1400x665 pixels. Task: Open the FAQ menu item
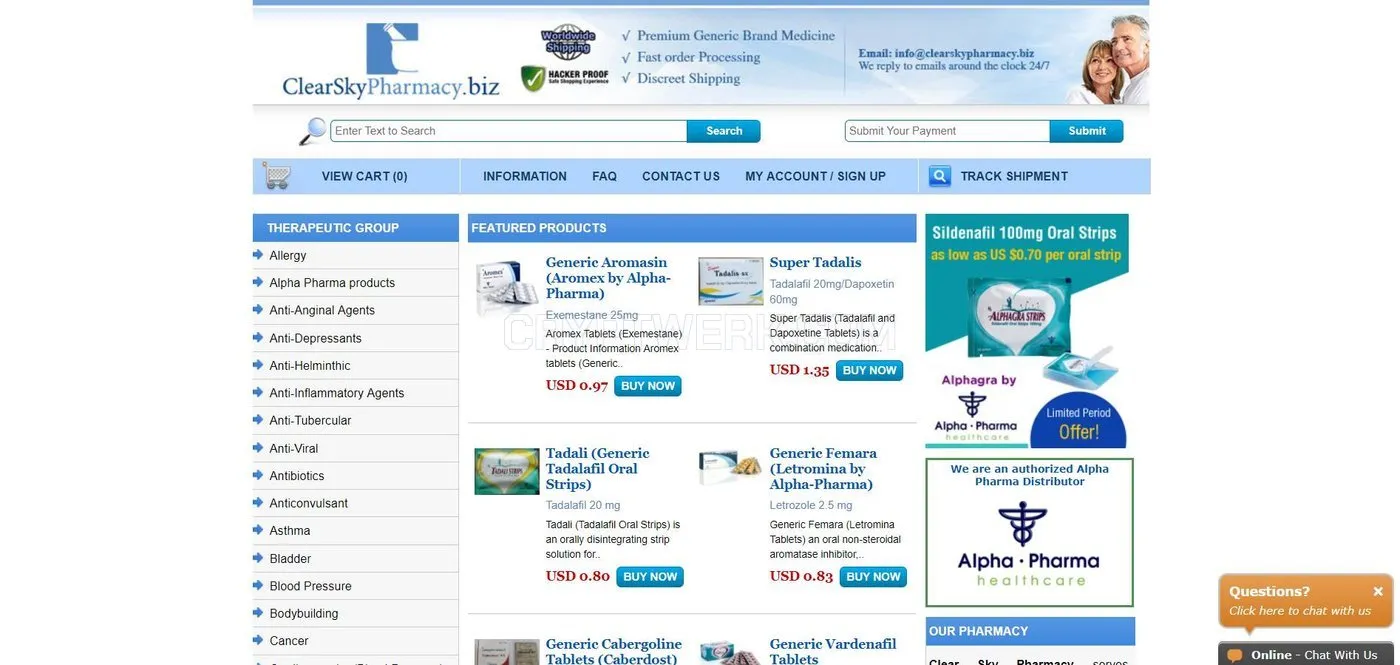tap(604, 176)
